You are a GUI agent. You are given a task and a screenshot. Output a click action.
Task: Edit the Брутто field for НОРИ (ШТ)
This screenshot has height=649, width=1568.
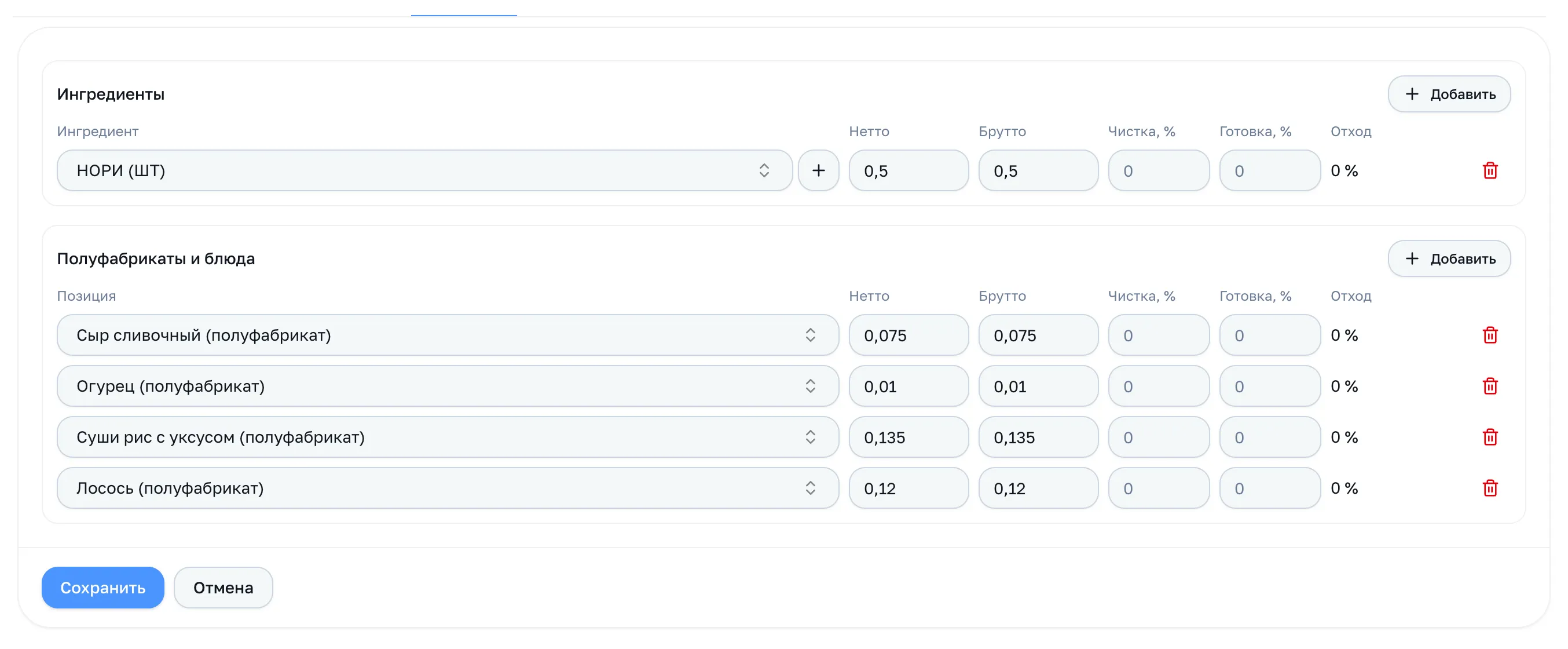coord(1038,170)
